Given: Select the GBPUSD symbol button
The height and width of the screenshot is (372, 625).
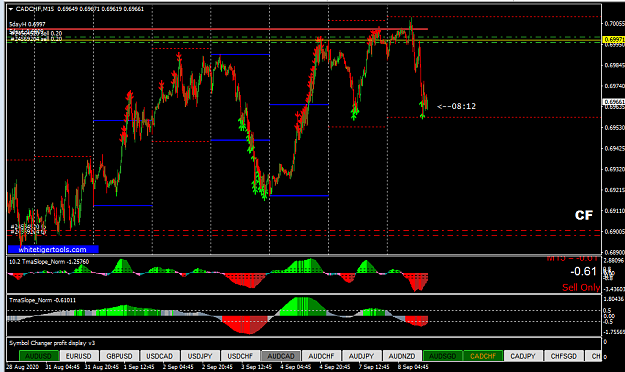Looking at the screenshot, I should [120, 356].
